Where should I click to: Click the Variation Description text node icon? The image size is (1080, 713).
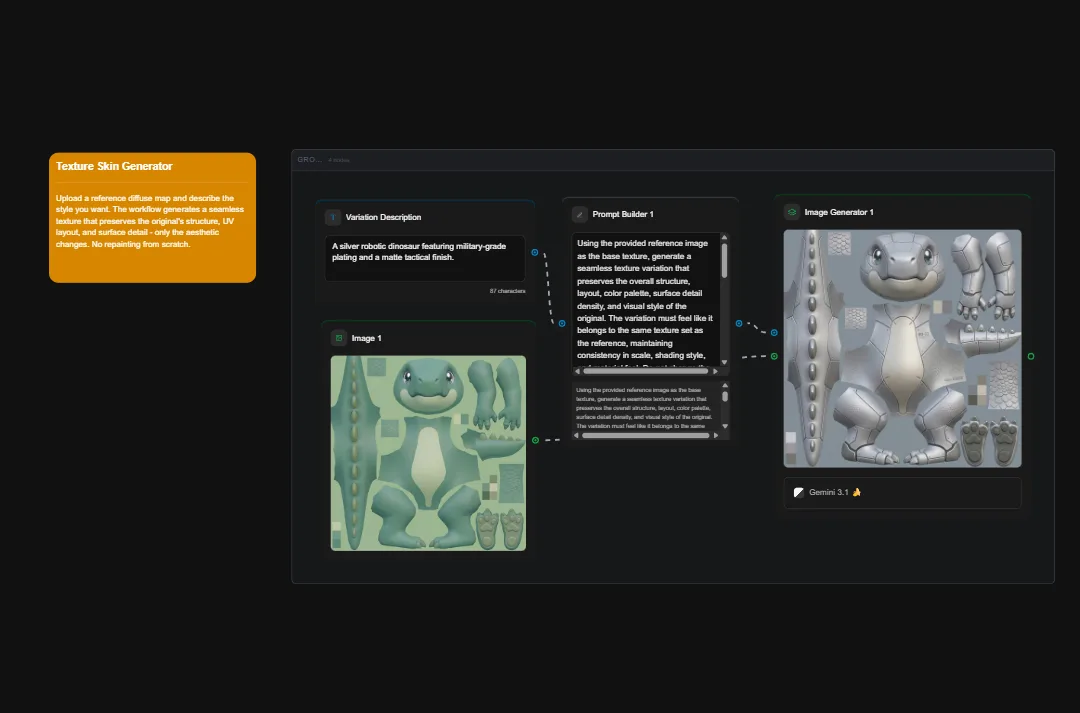tap(333, 217)
